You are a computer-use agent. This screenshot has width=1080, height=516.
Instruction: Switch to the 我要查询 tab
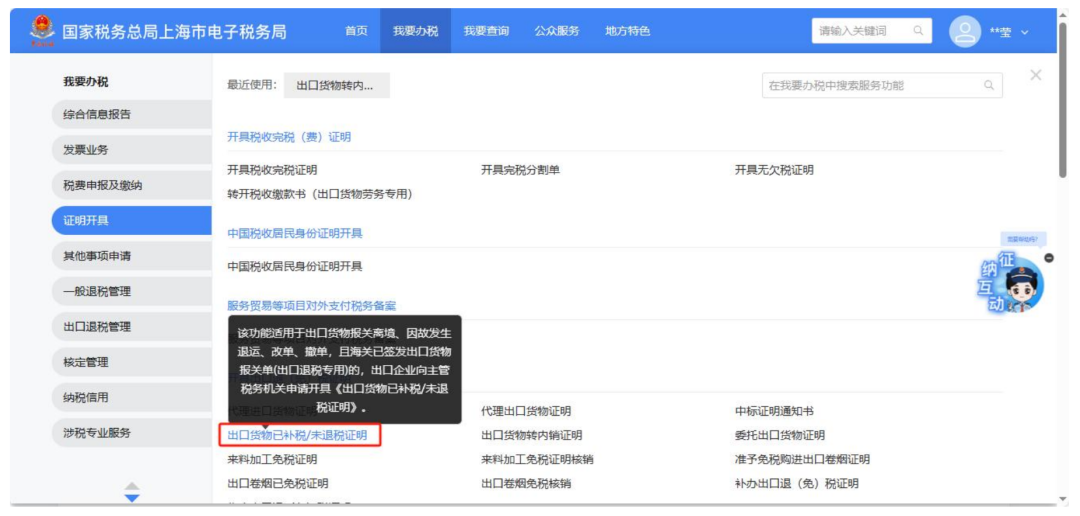click(486, 31)
